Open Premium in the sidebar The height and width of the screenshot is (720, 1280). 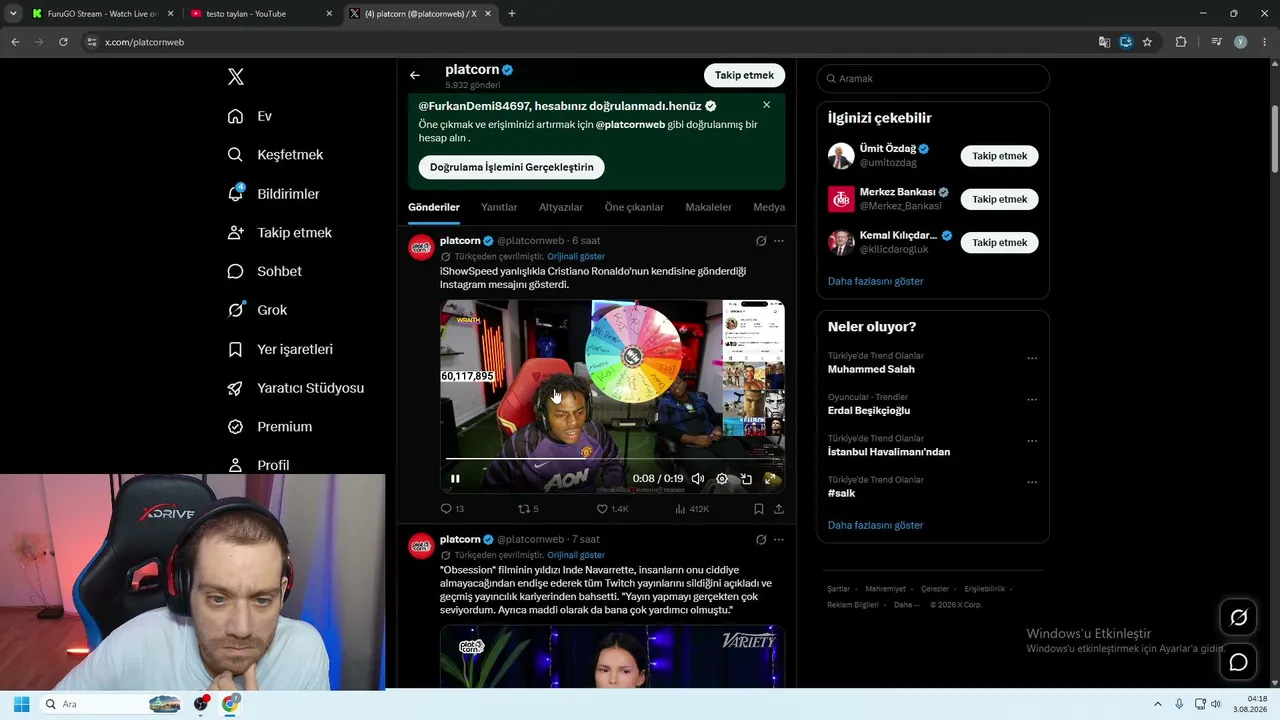click(269, 427)
